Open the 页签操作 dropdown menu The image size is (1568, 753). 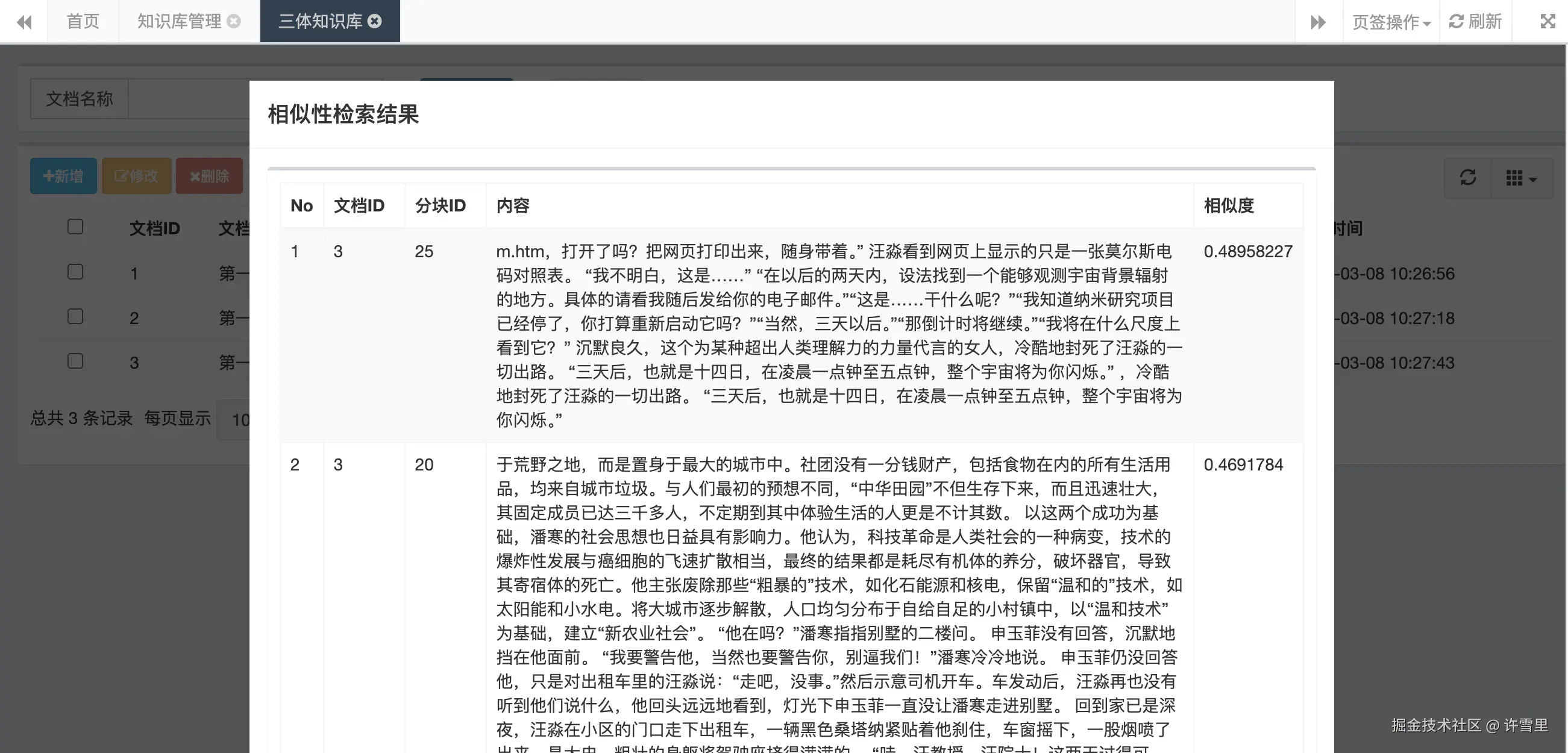[x=1391, y=22]
